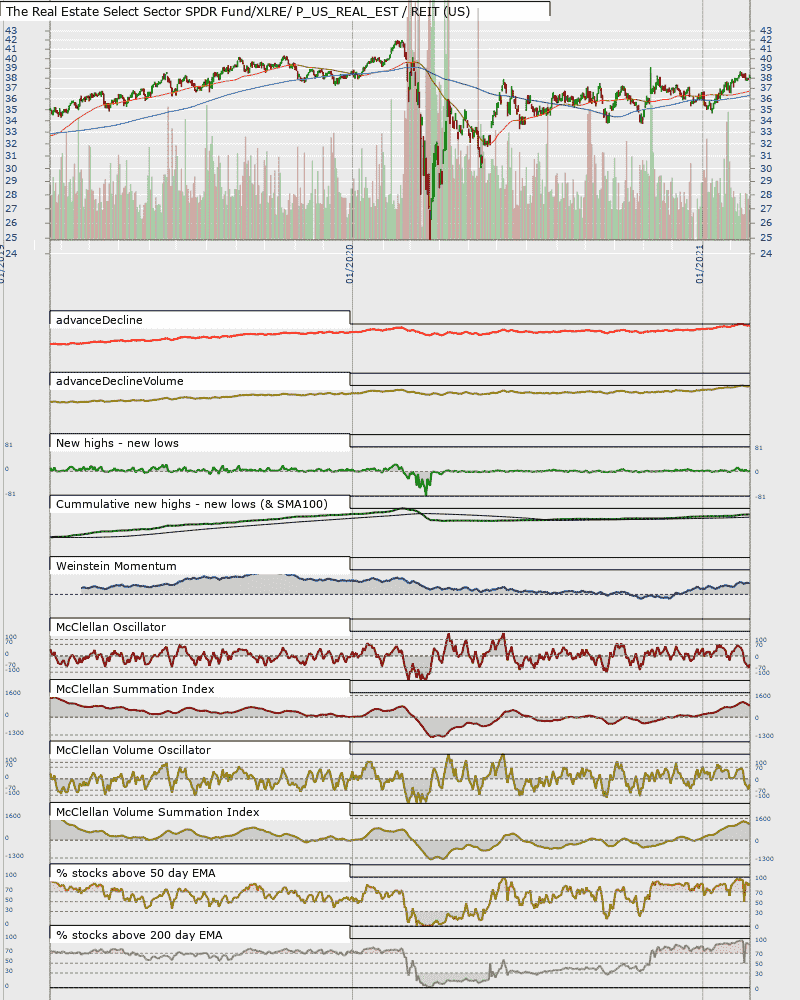Click the 01/2020 date marker on time axis
Image resolution: width=800 pixels, height=1000 pixels.
[x=350, y=264]
